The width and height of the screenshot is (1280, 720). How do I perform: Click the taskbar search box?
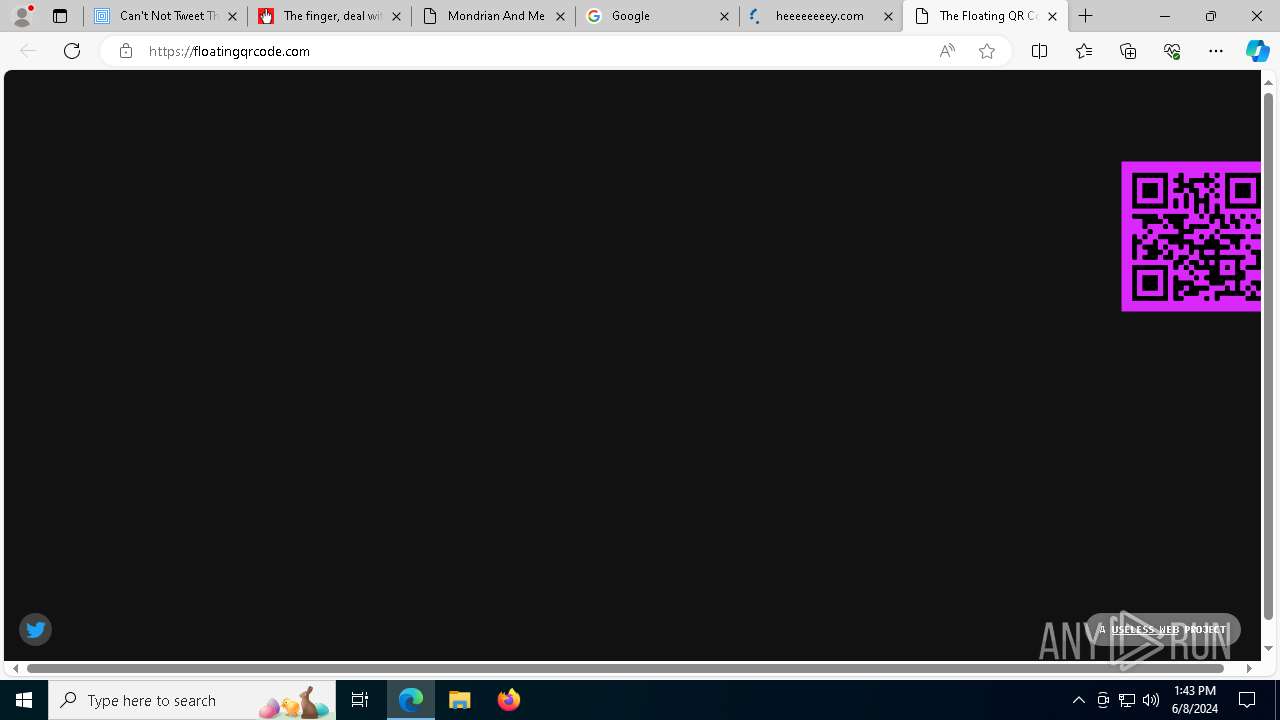(x=192, y=700)
